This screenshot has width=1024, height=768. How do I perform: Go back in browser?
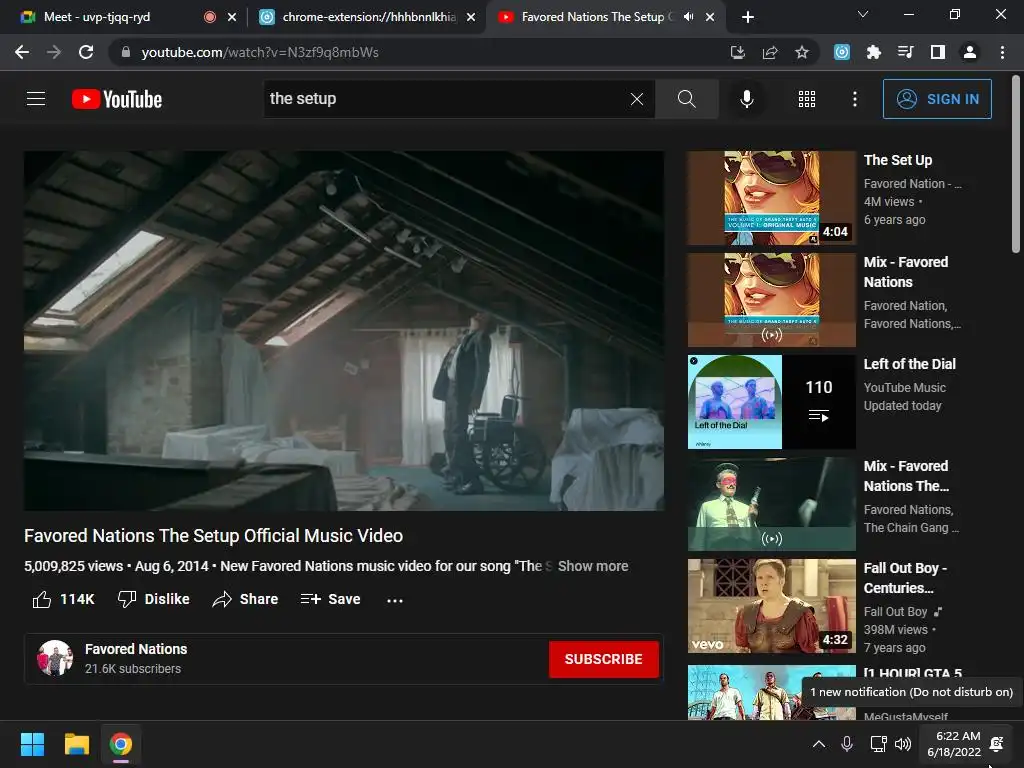22,52
